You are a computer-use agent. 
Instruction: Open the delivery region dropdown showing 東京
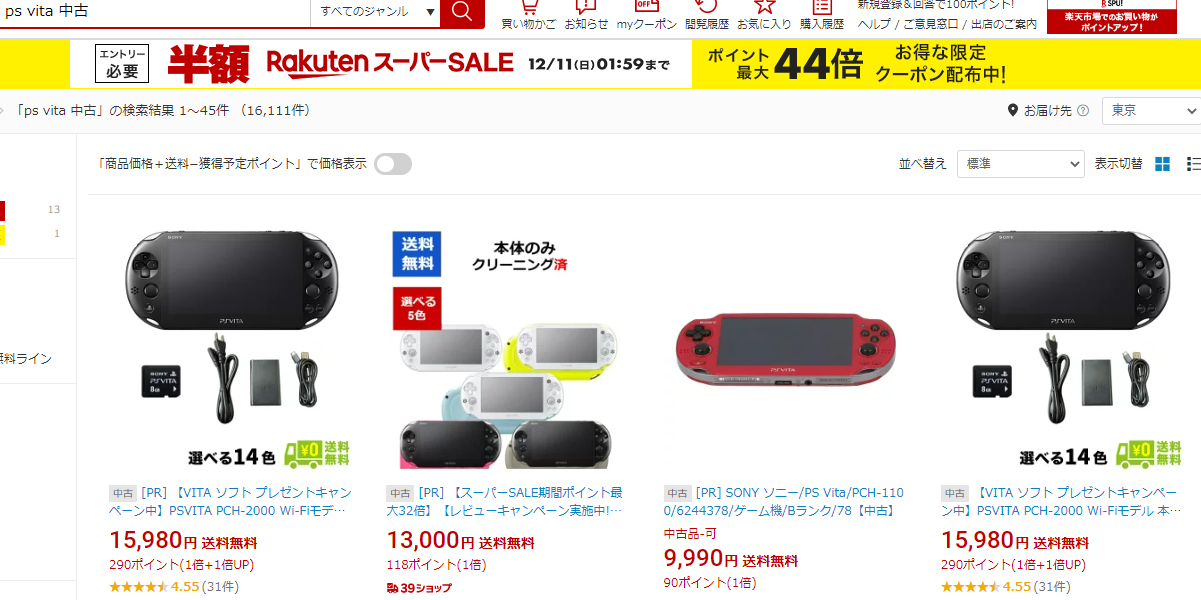coord(1151,110)
